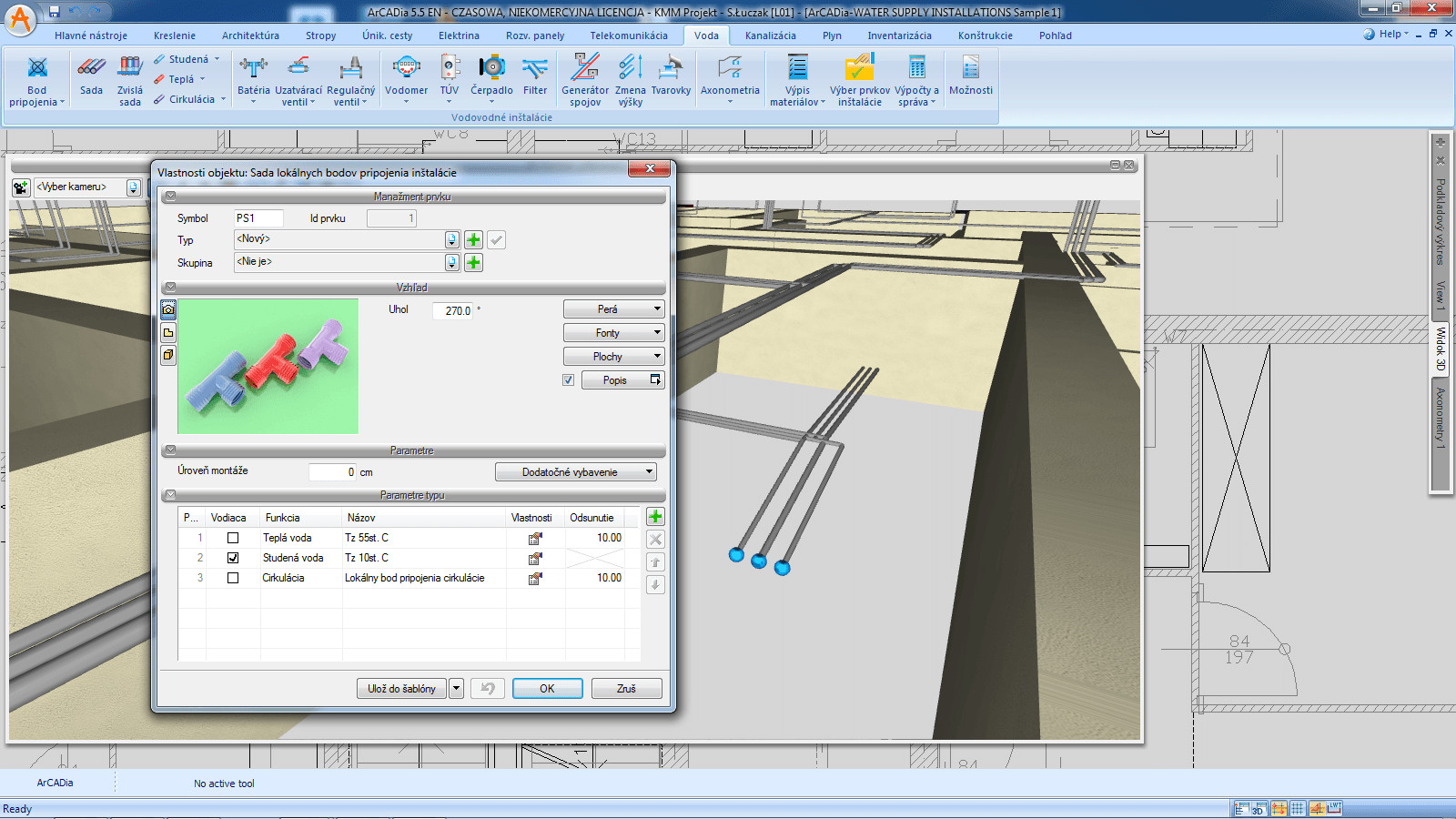Click Výber prvkov inštalácie icon
Viewport: 1456px width, 819px height.
(860, 67)
